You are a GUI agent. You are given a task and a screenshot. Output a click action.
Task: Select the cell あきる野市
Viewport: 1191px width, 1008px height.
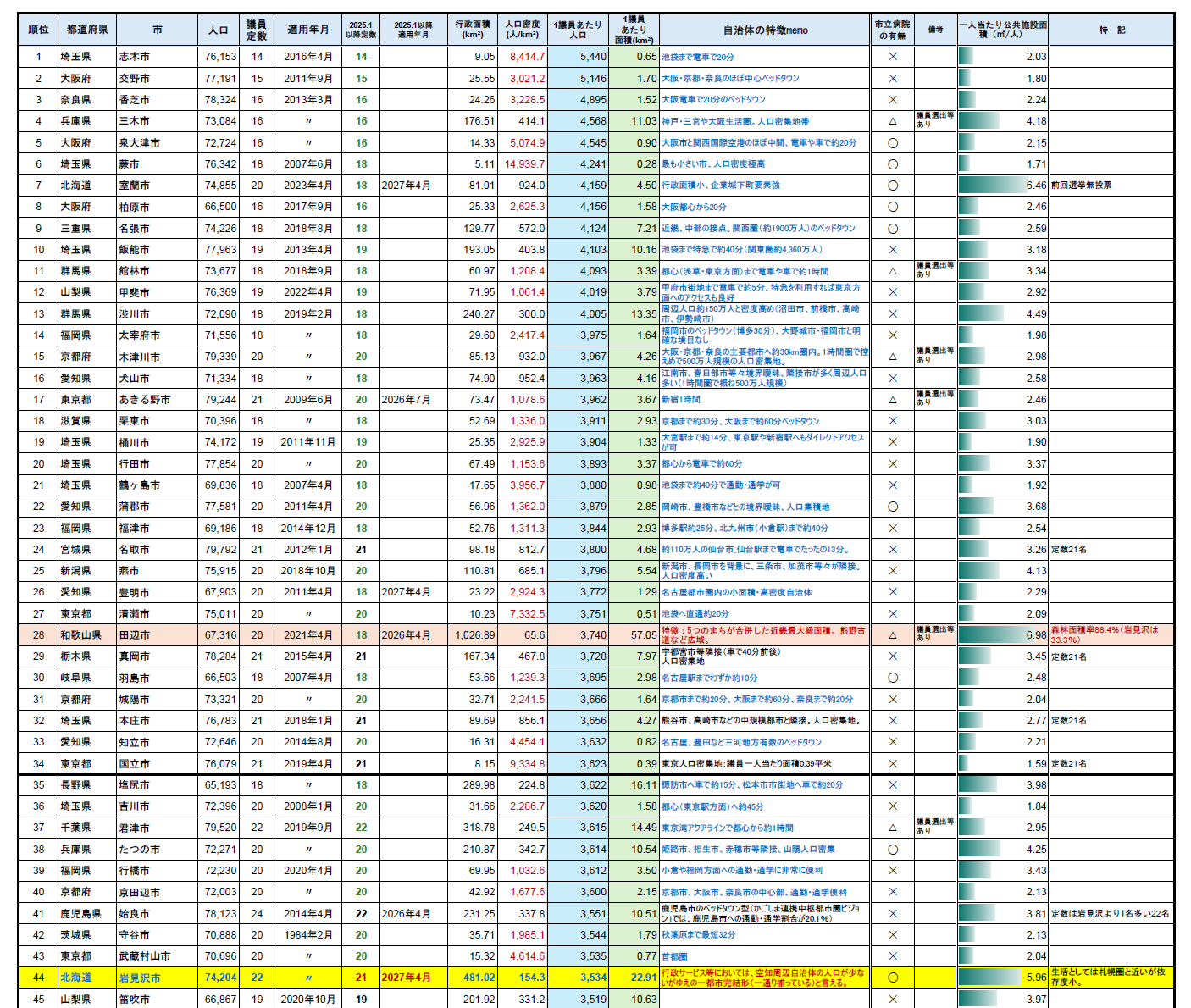(157, 400)
